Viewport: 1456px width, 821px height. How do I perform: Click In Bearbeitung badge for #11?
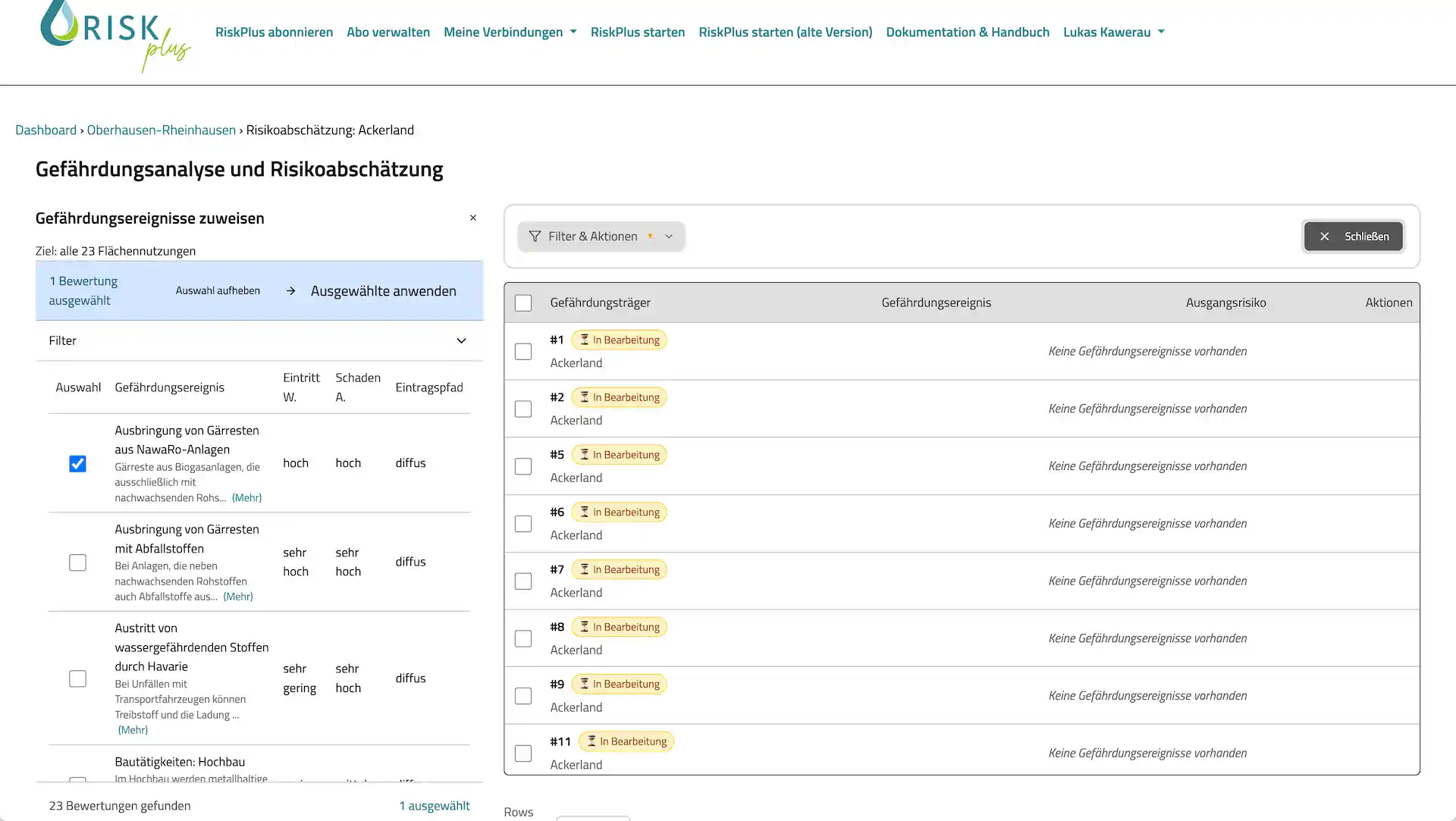tap(626, 741)
